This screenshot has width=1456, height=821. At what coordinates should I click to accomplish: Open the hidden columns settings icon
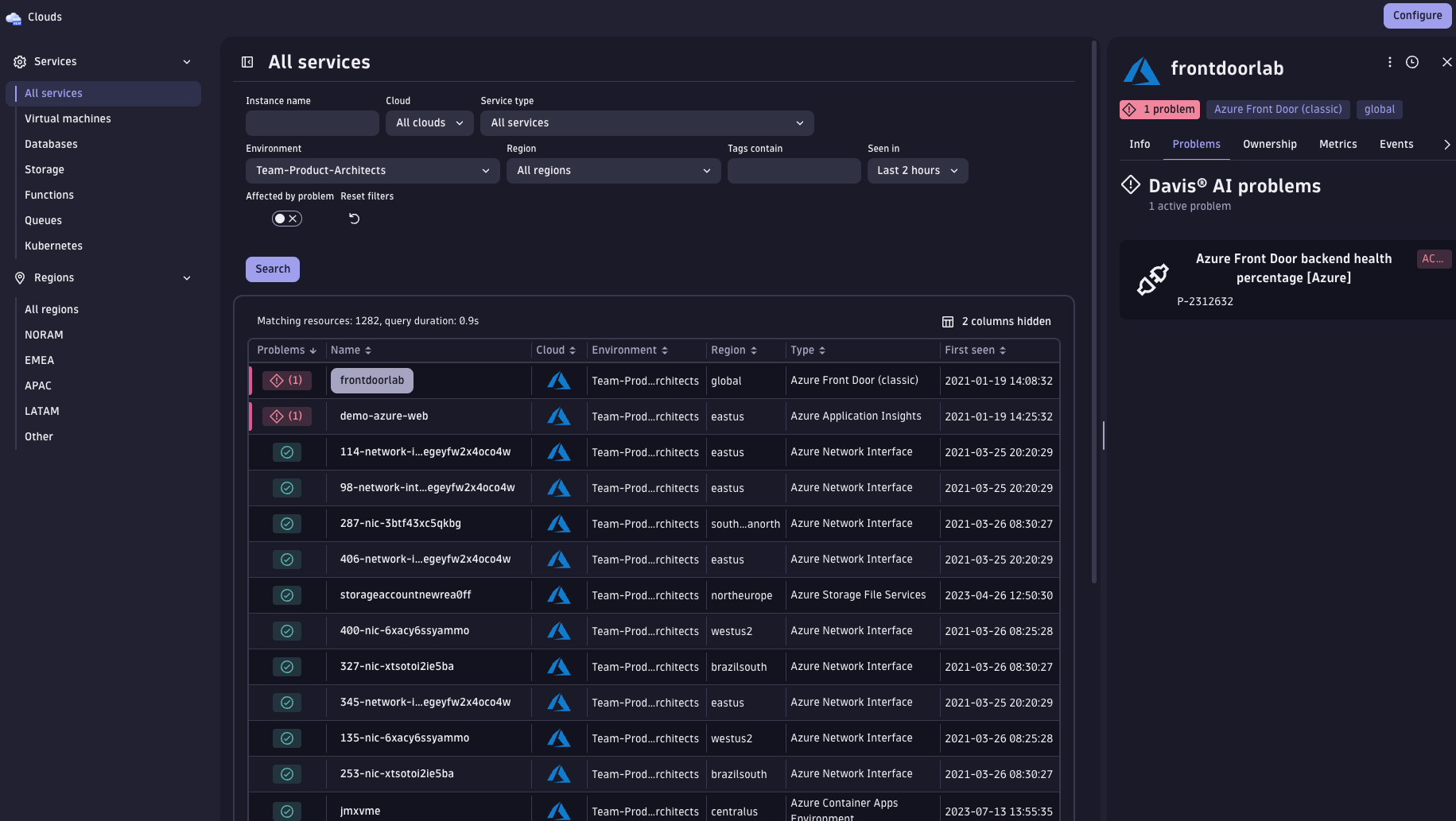[947, 322]
